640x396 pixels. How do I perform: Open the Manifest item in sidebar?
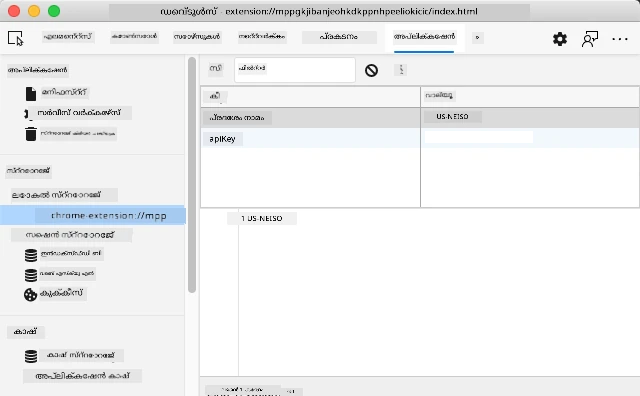tap(64, 93)
